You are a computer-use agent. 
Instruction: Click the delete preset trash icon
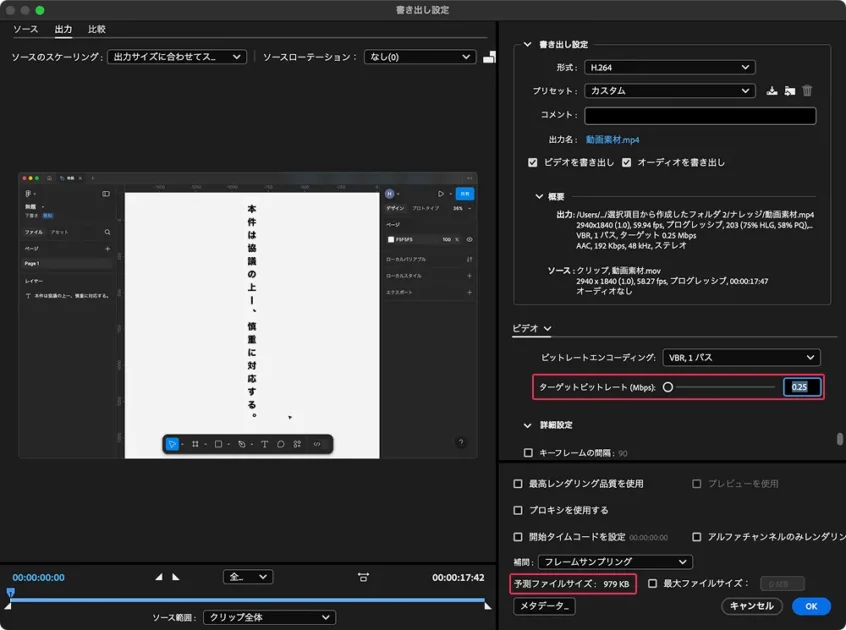[x=807, y=91]
